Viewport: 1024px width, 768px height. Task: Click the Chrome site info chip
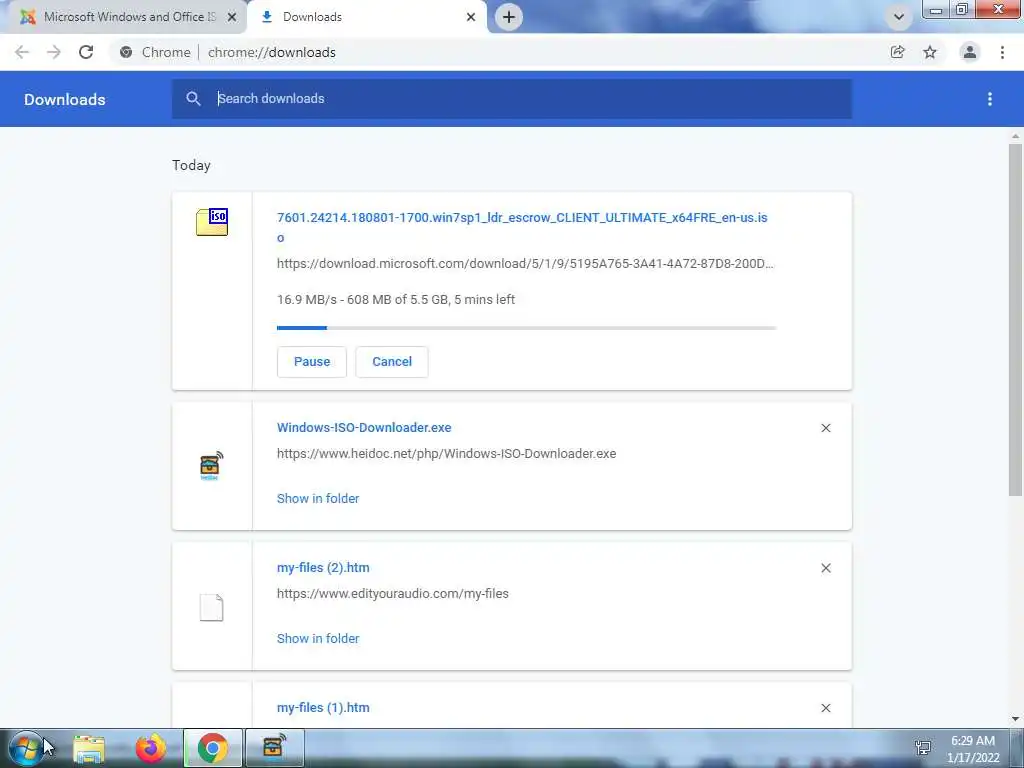[155, 52]
